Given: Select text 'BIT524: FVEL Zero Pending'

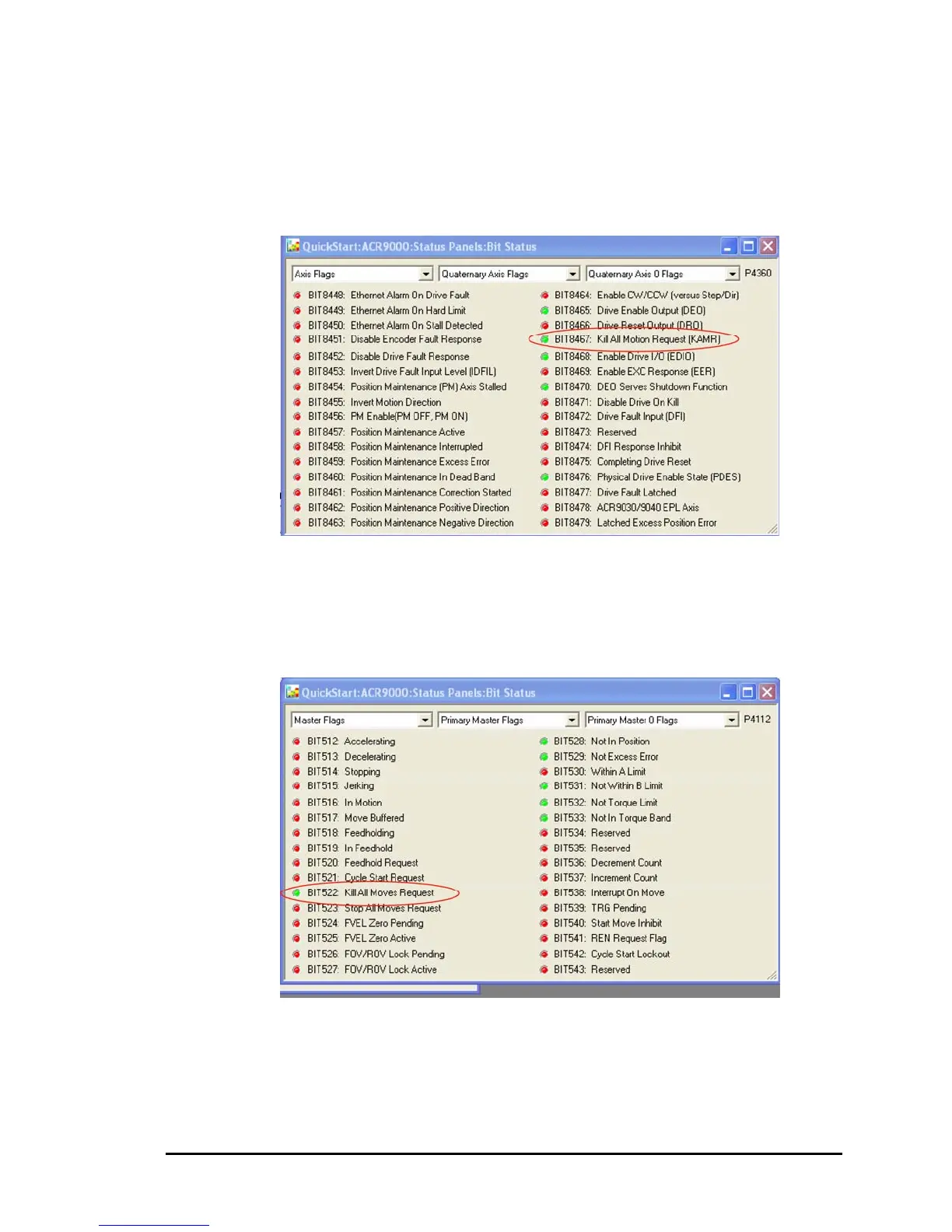Looking at the screenshot, I should [x=366, y=923].
